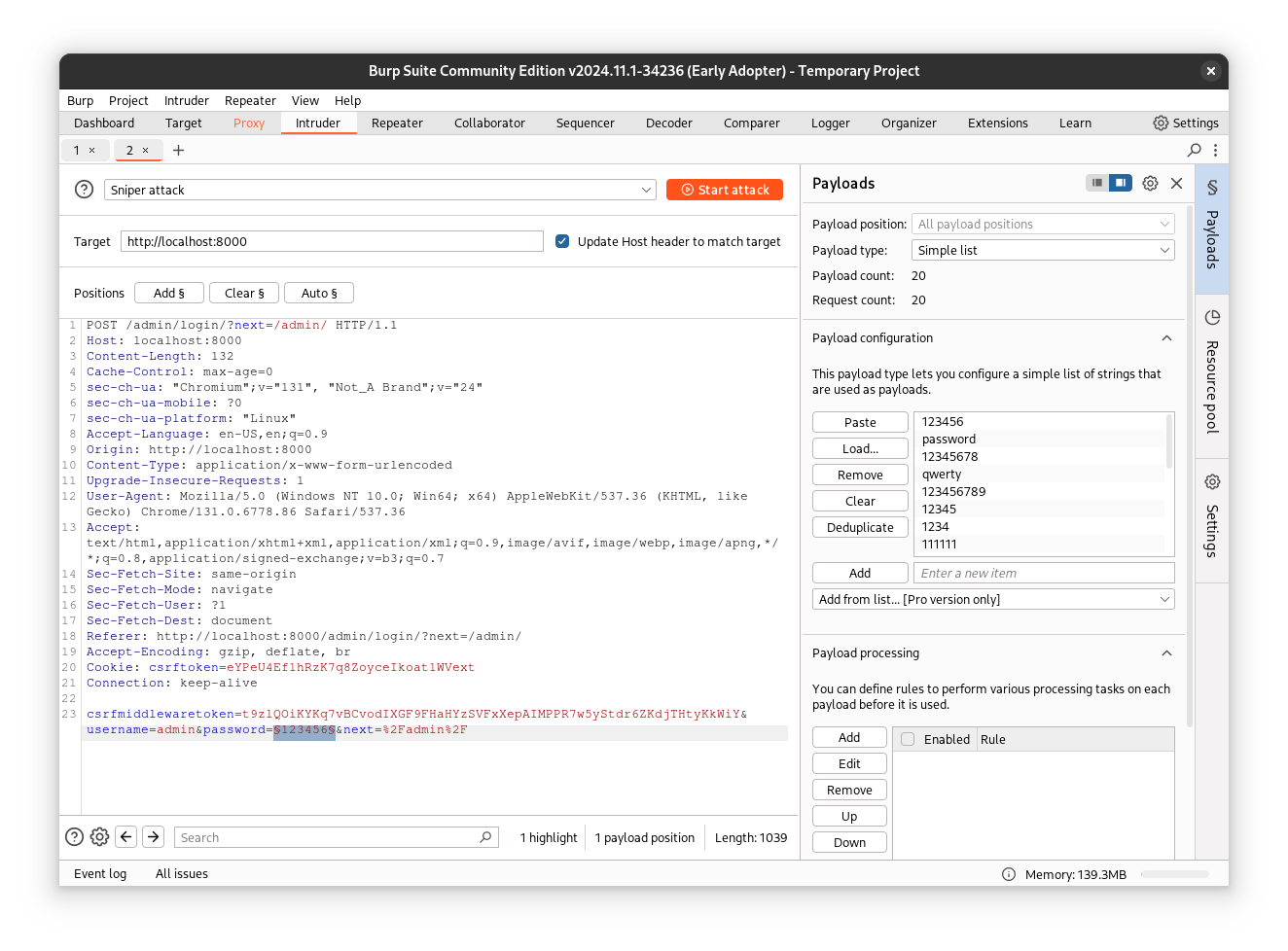Screen dimensions: 1288x951
Task: Toggle Update Host header to match target
Action: (562, 241)
